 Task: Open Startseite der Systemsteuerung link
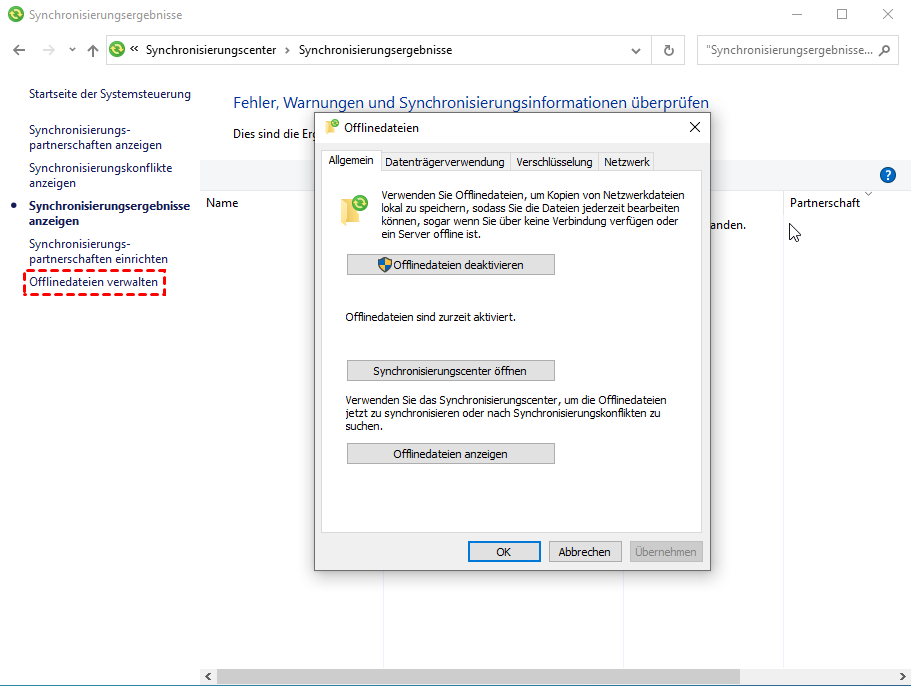[110, 94]
